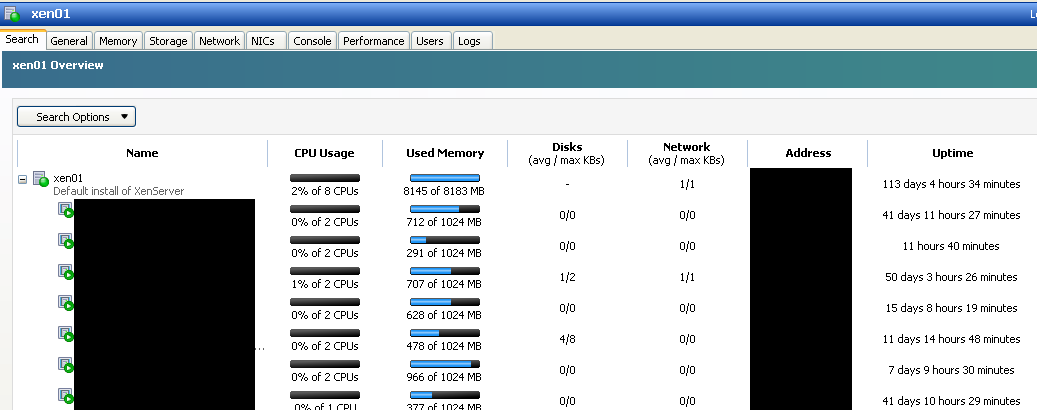The image size is (1037, 410).
Task: Click VM icon in 707 of 1024 MB row
Action: 65,272
